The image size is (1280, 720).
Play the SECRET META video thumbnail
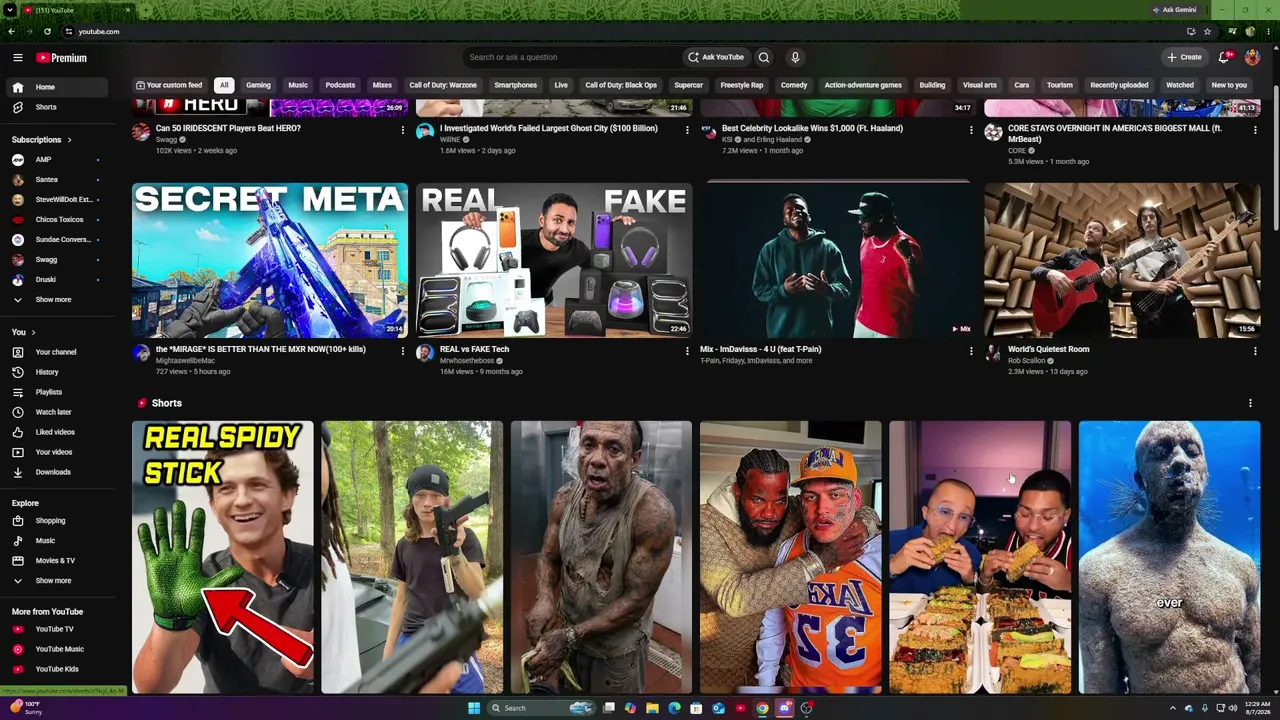pos(270,260)
